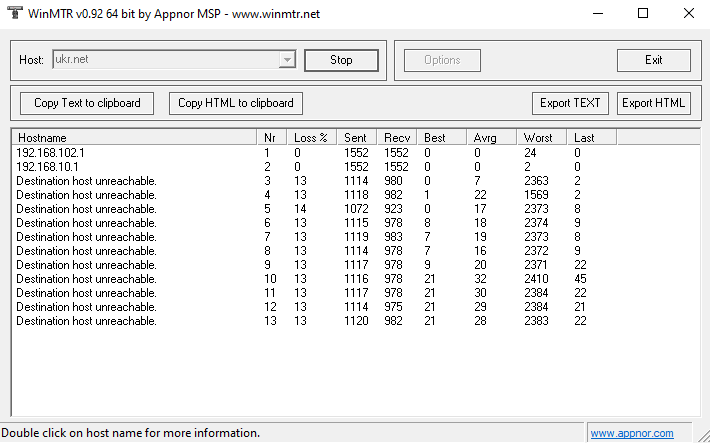
Task: Click the Hostname column header
Action: coord(134,137)
